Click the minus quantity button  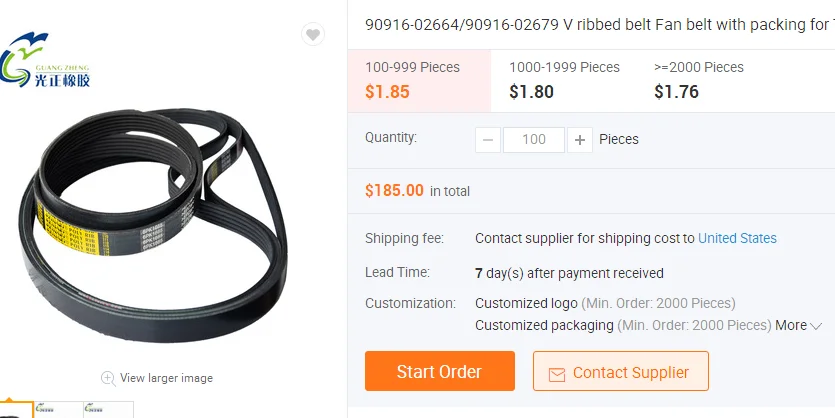[x=488, y=140]
